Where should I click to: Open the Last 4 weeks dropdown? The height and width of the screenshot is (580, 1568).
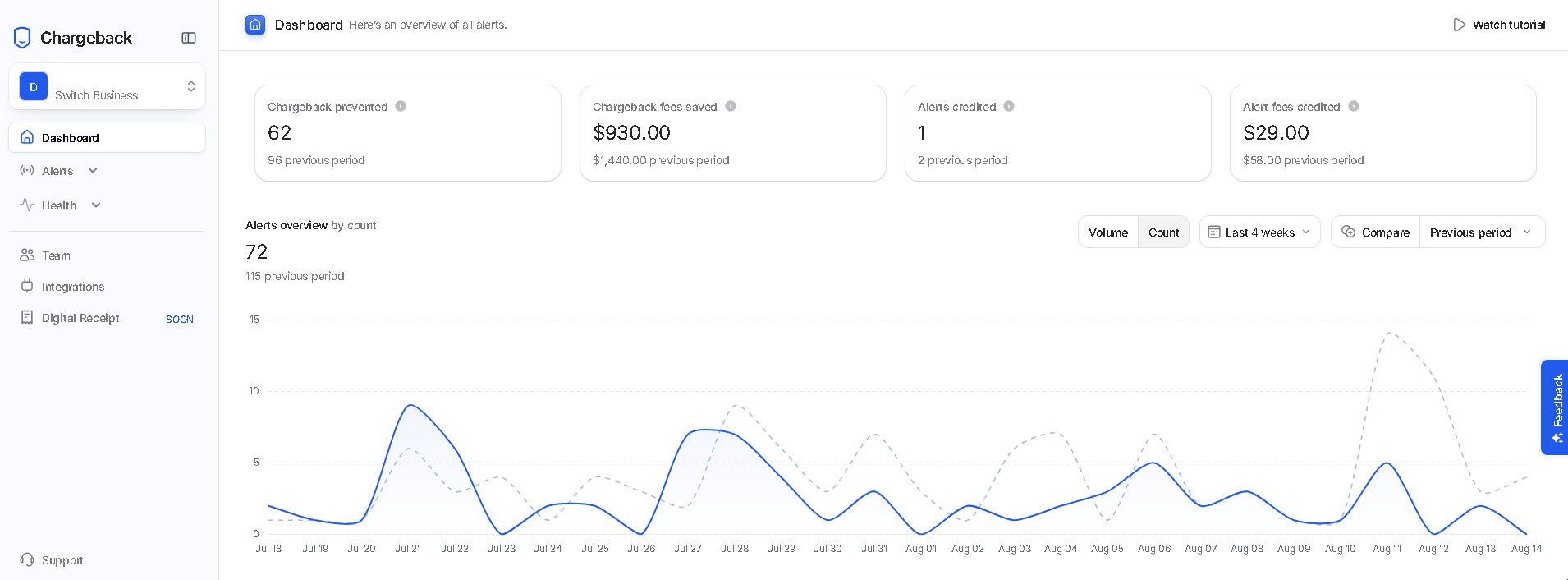pyautogui.click(x=1260, y=232)
